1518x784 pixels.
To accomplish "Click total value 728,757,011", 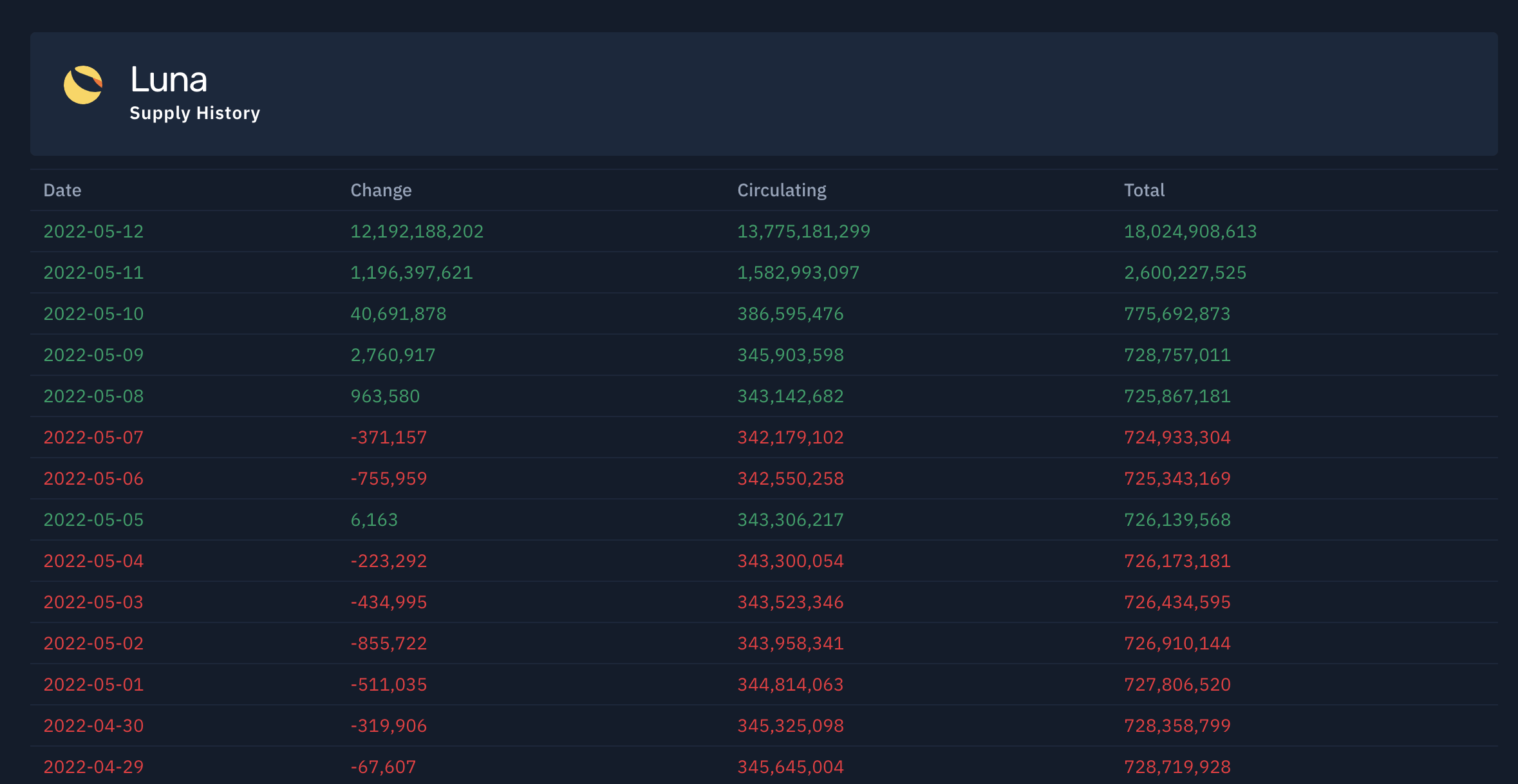I will click(1177, 355).
